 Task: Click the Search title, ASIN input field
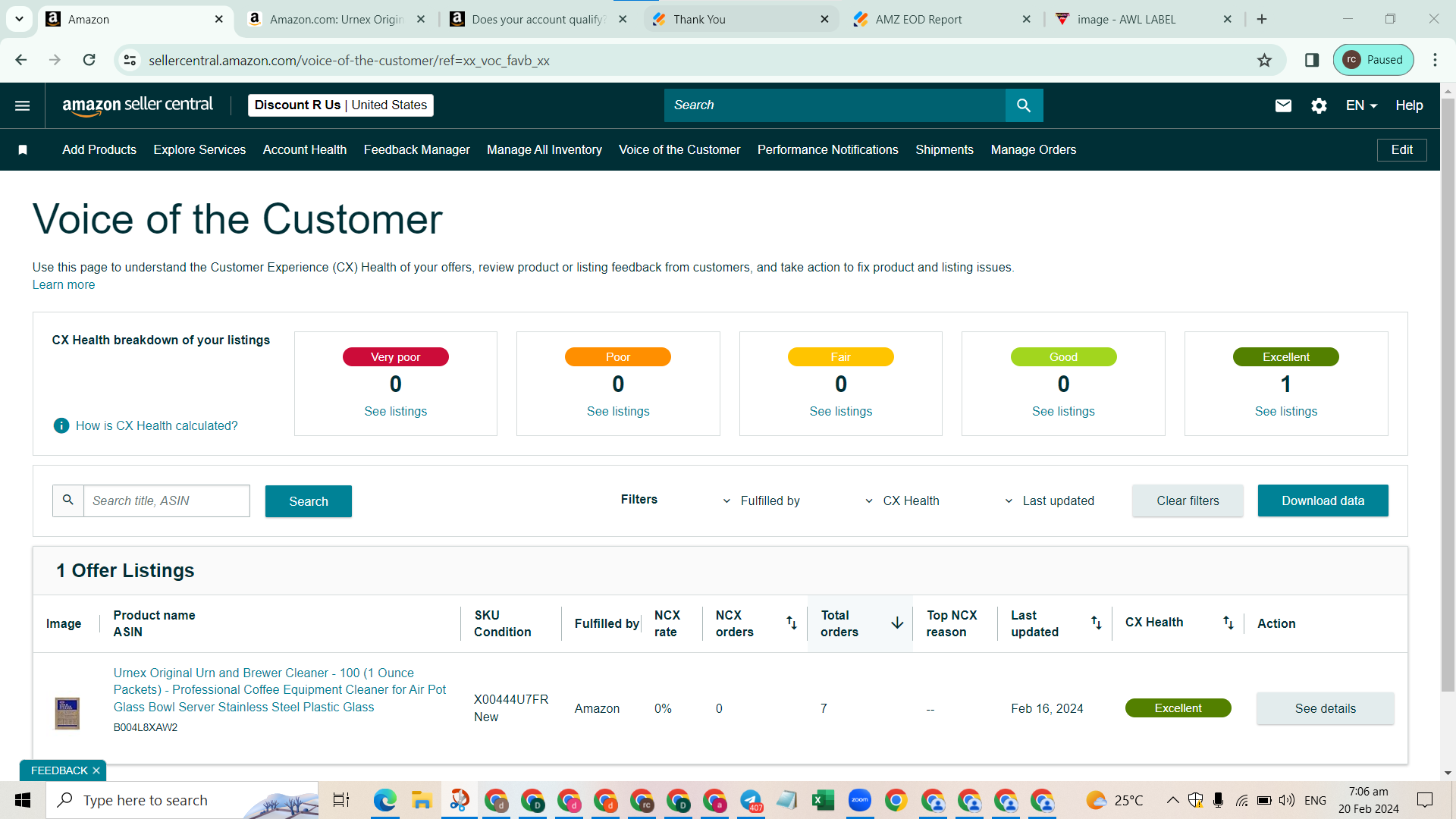(x=166, y=500)
